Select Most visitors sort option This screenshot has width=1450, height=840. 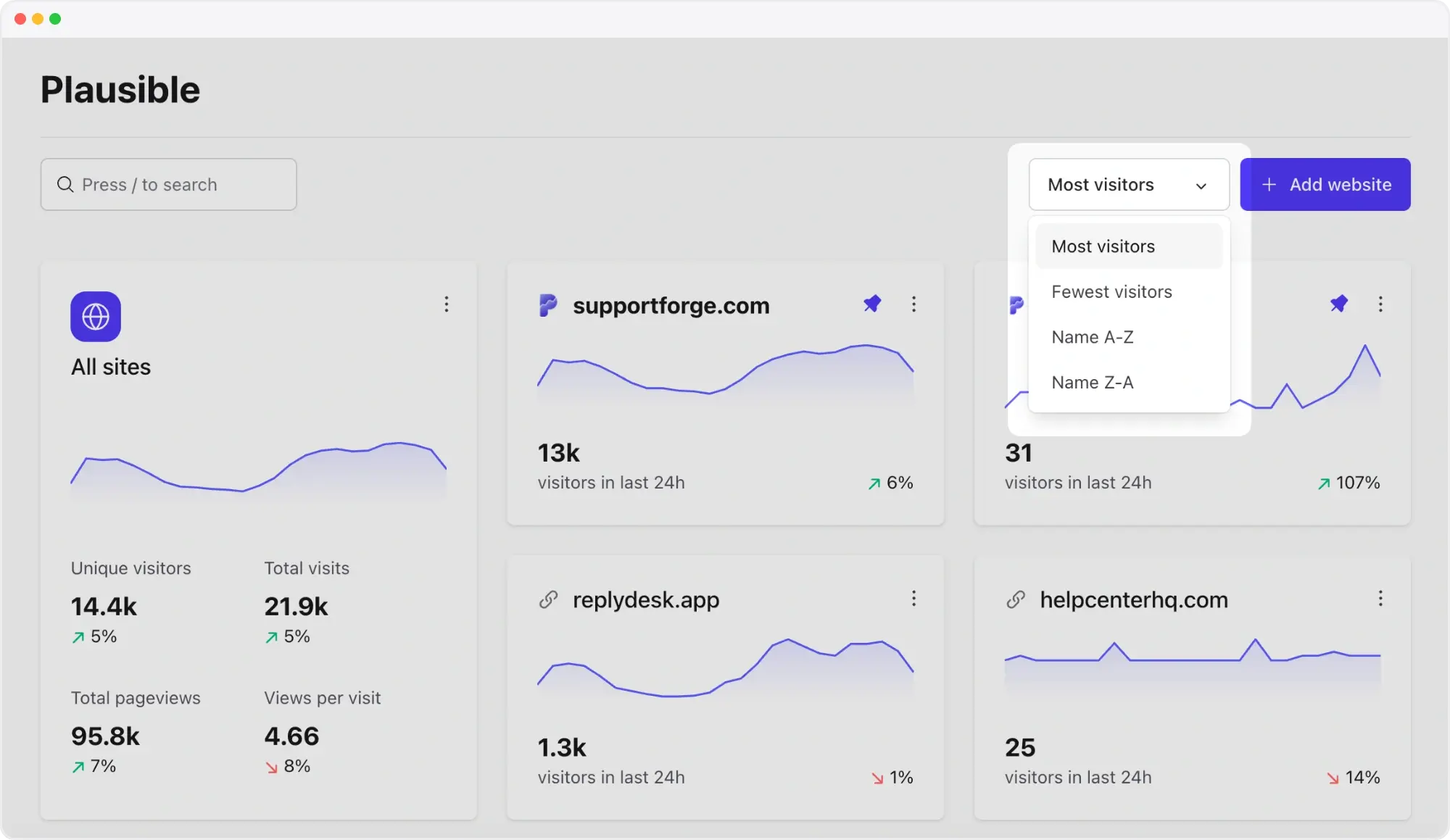pos(1103,246)
